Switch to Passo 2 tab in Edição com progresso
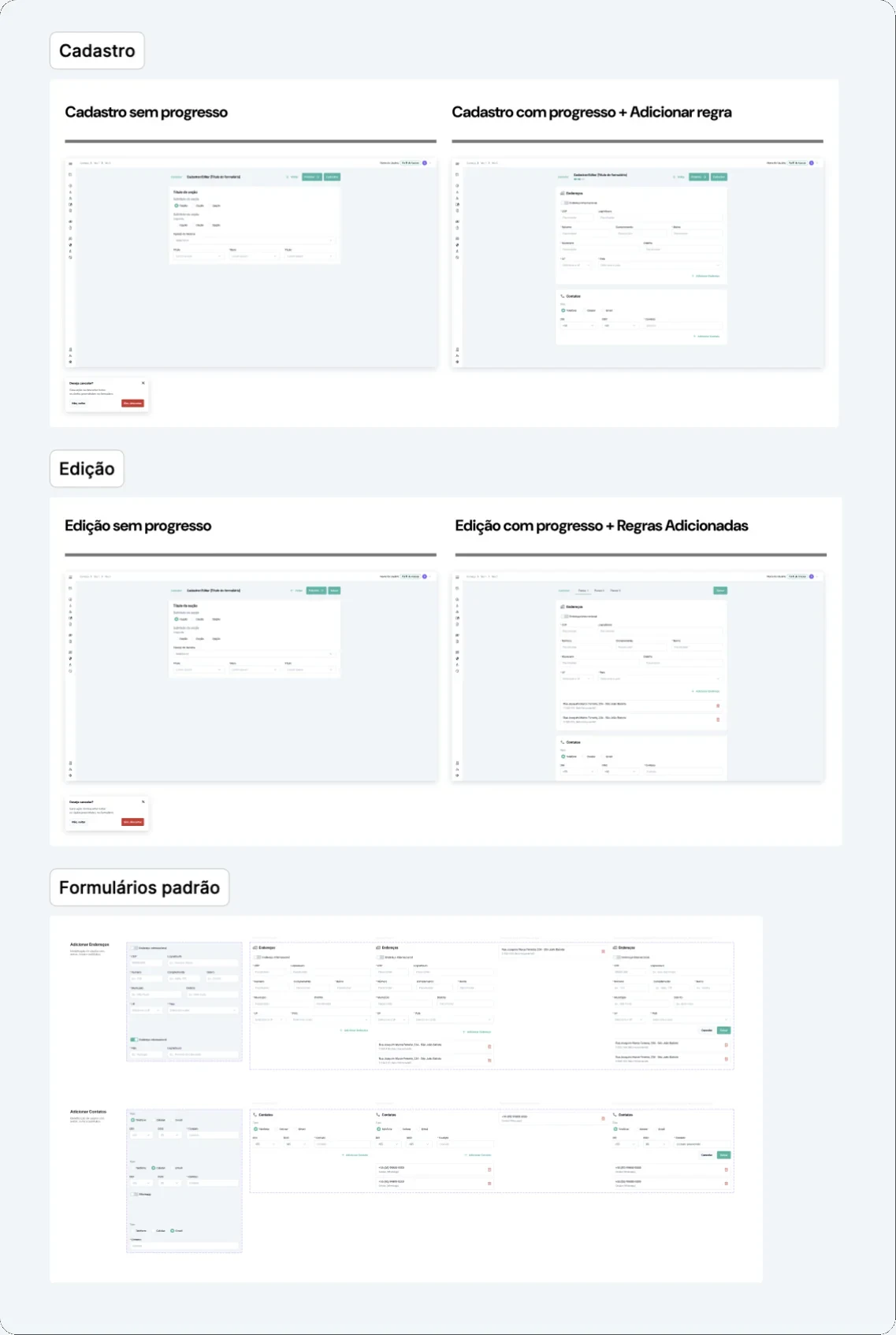Viewport: 896px width, 1335px height. (x=599, y=590)
